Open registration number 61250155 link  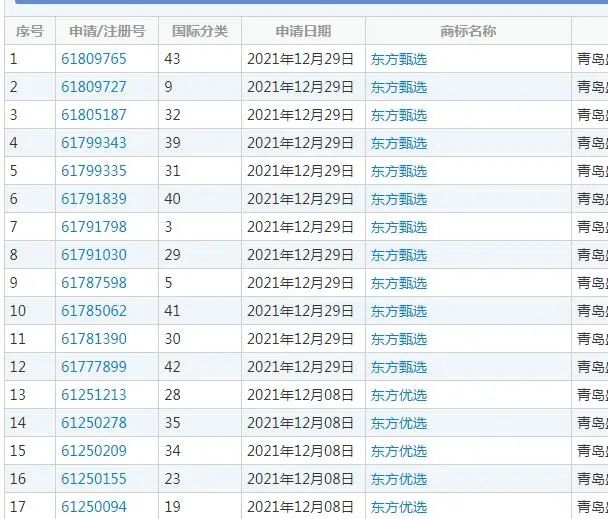pos(94,479)
